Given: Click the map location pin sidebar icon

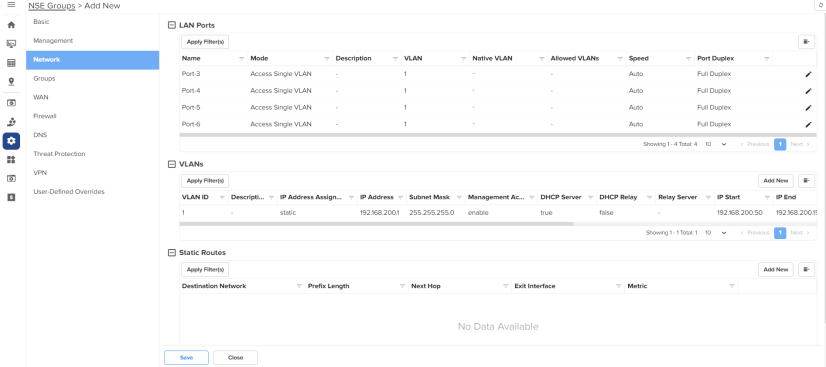Looking at the screenshot, I should pyautogui.click(x=11, y=81).
